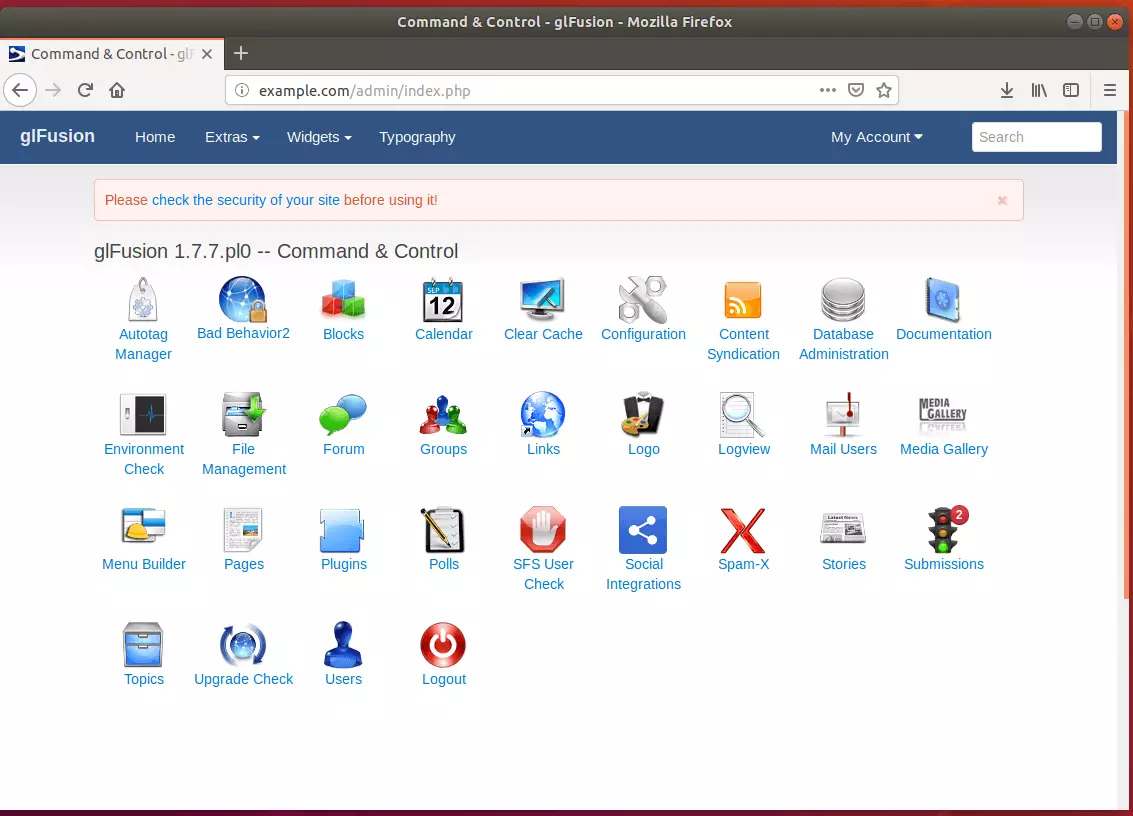This screenshot has width=1133, height=816.
Task: Open the Users icon
Action: (x=343, y=644)
